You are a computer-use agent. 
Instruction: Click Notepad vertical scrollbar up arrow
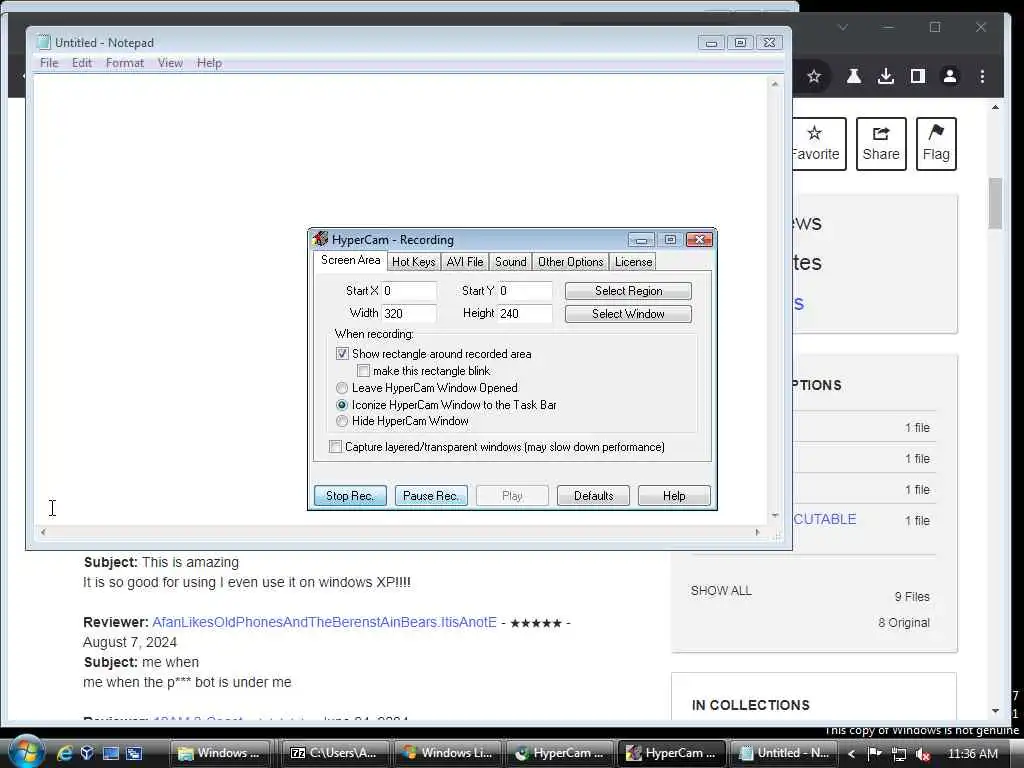tap(775, 84)
